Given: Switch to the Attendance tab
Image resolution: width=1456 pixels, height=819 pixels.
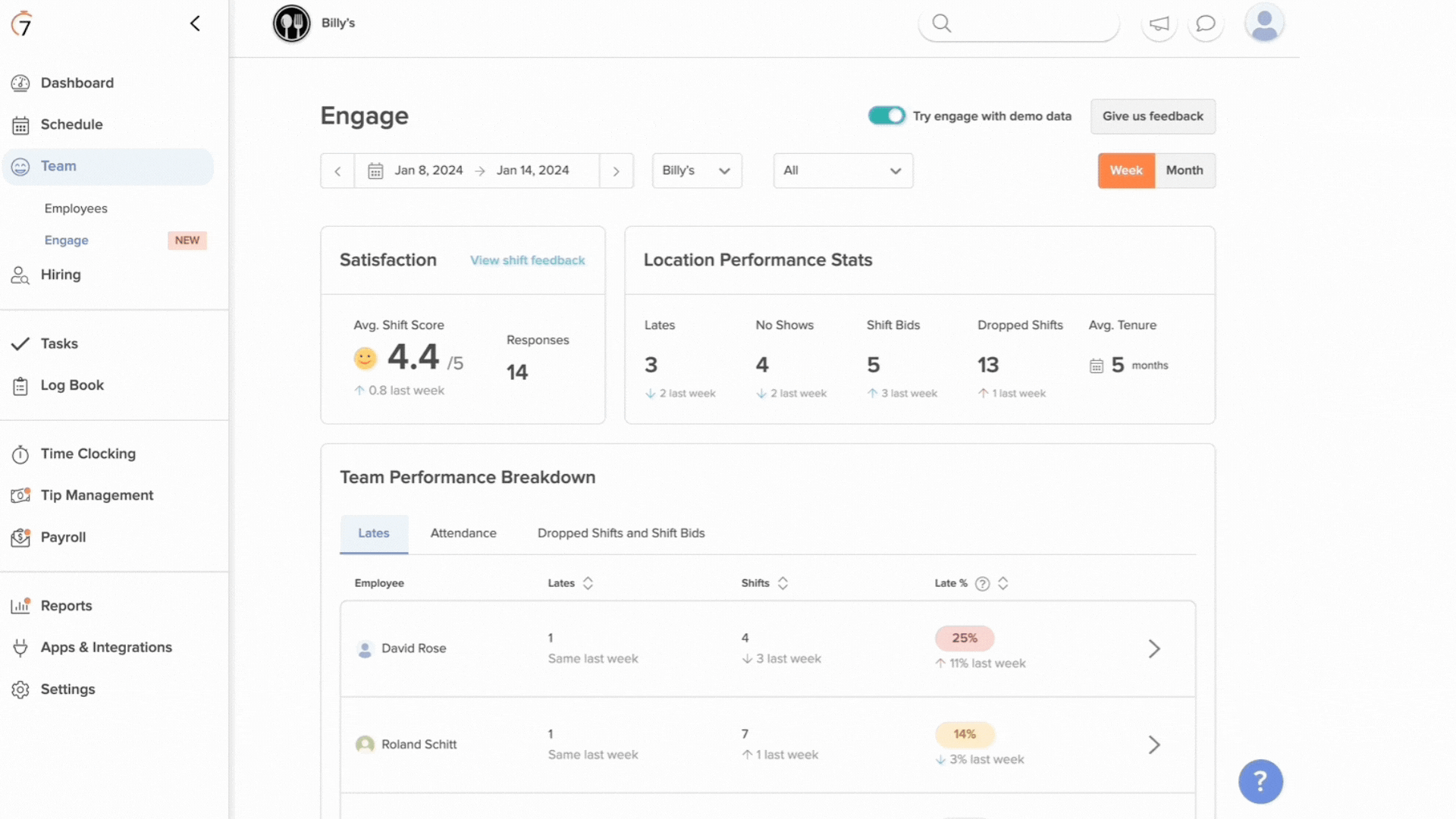Looking at the screenshot, I should pyautogui.click(x=463, y=533).
